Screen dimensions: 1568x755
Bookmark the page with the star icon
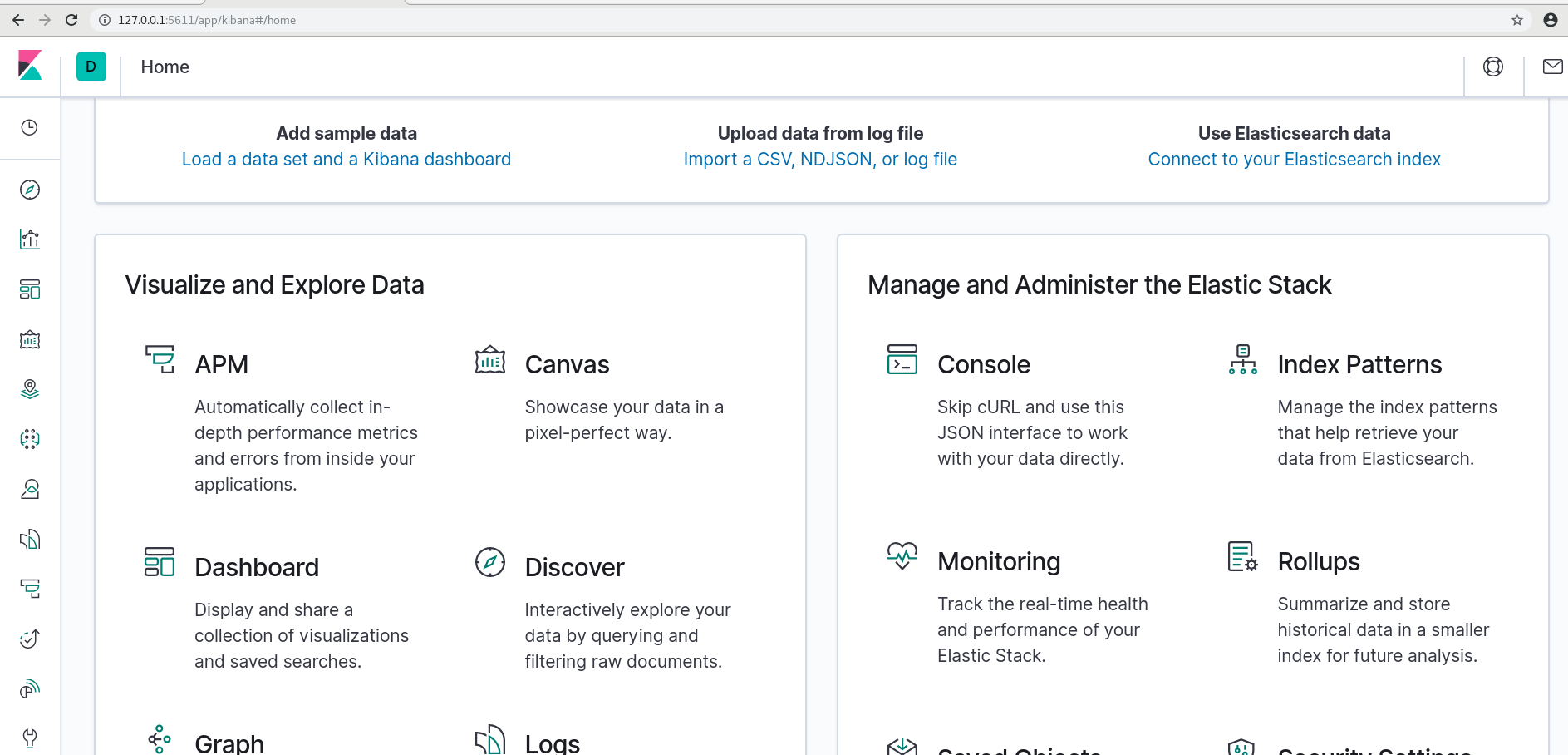(1517, 20)
